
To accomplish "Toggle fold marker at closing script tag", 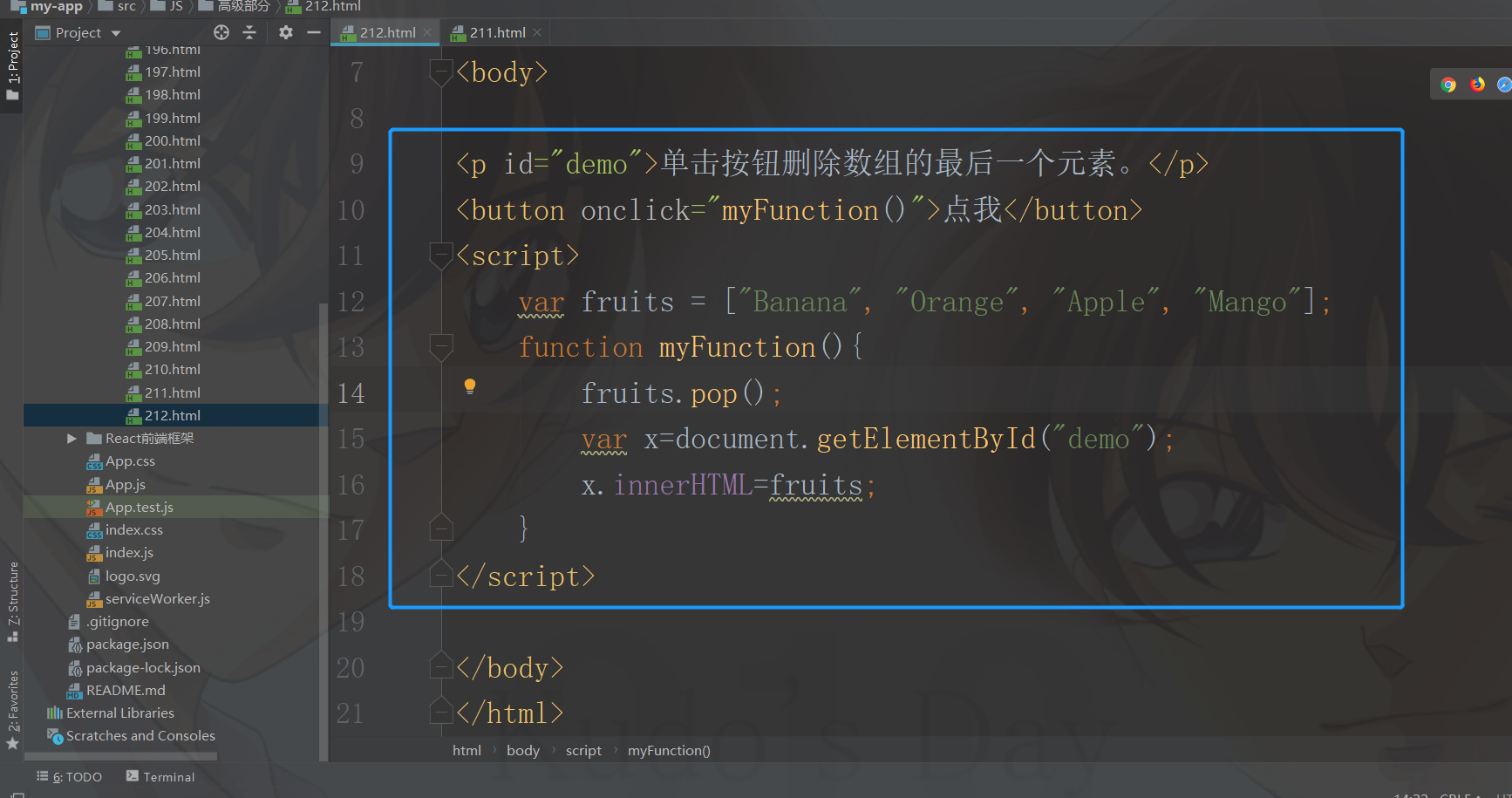I will (441, 575).
